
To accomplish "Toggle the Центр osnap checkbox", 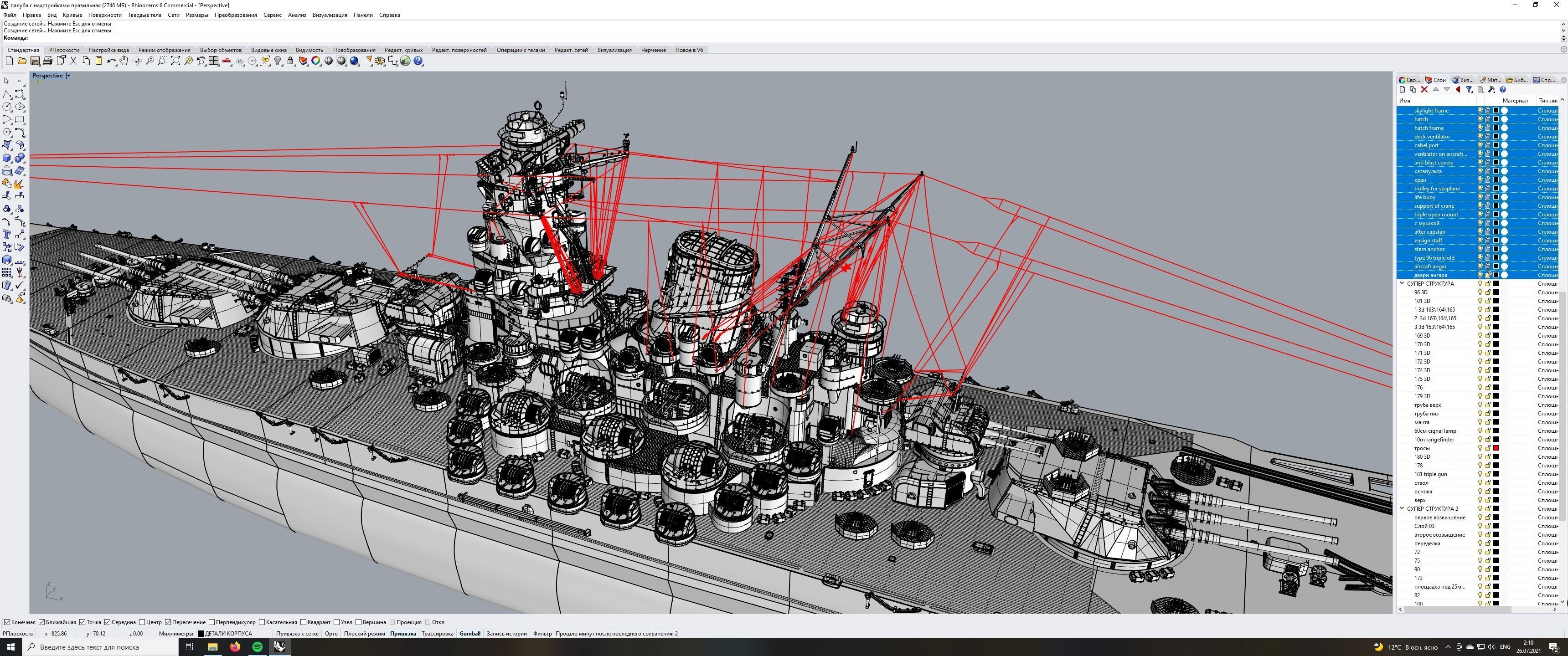I will click(x=142, y=622).
